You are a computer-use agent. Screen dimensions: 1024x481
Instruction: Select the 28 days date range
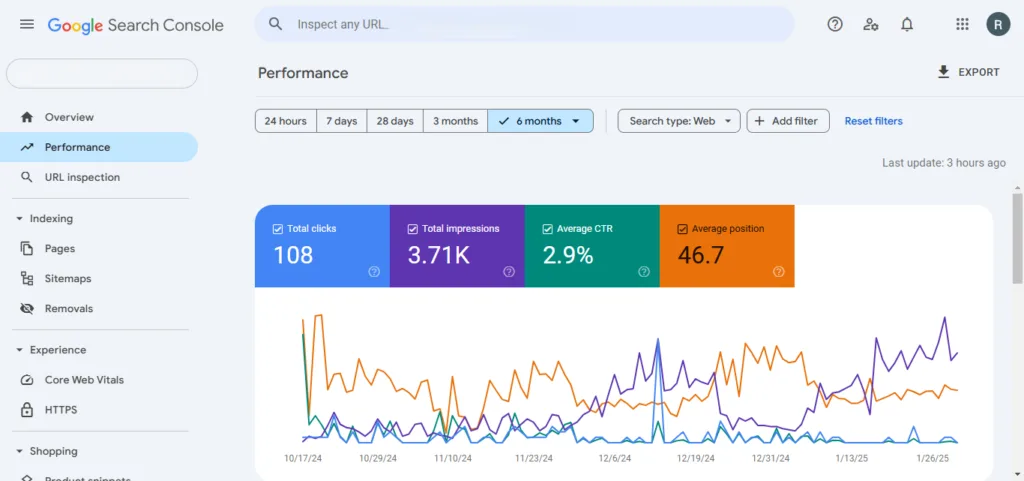coord(395,121)
